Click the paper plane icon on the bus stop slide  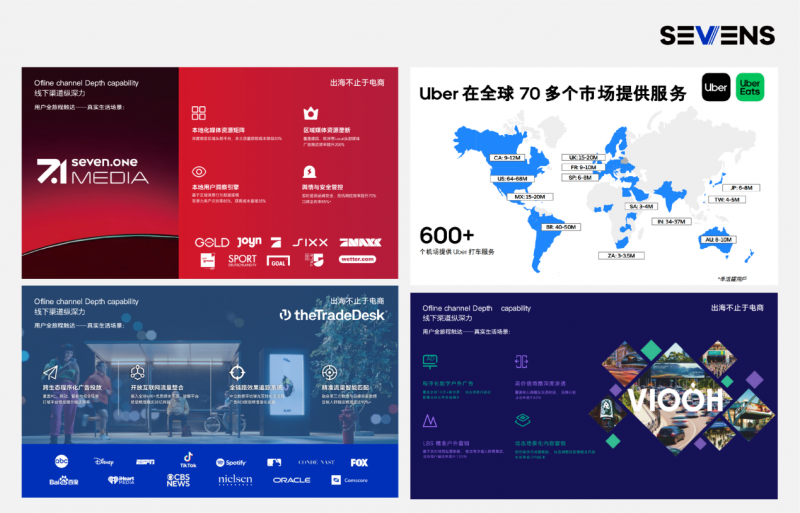coord(50,372)
